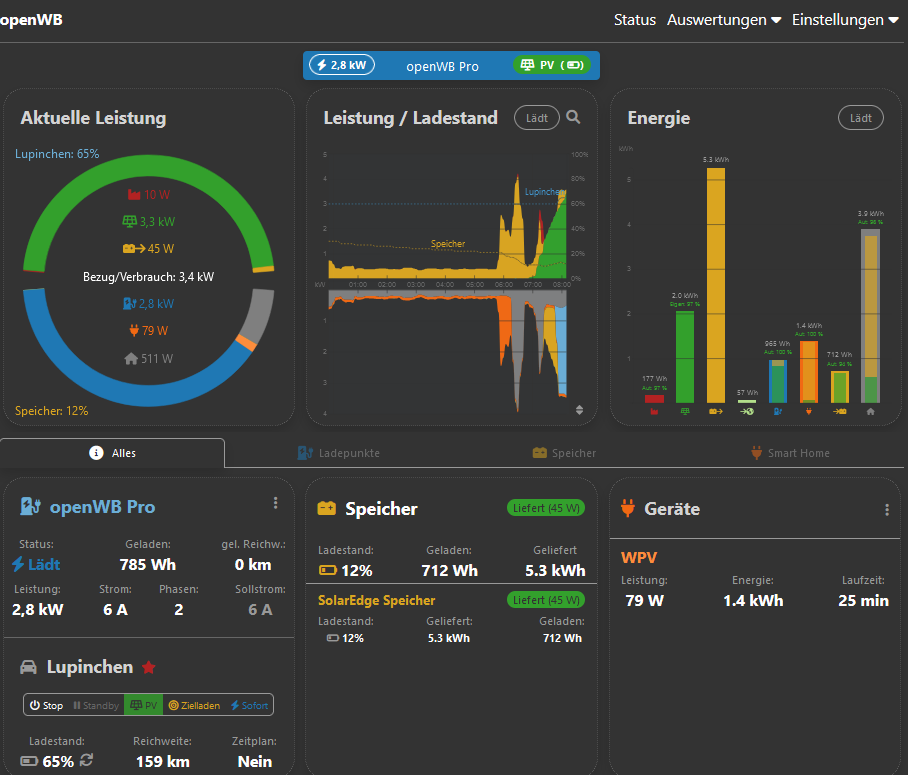Switch to the Speicher tab
Image resolution: width=908 pixels, height=775 pixels.
point(564,453)
